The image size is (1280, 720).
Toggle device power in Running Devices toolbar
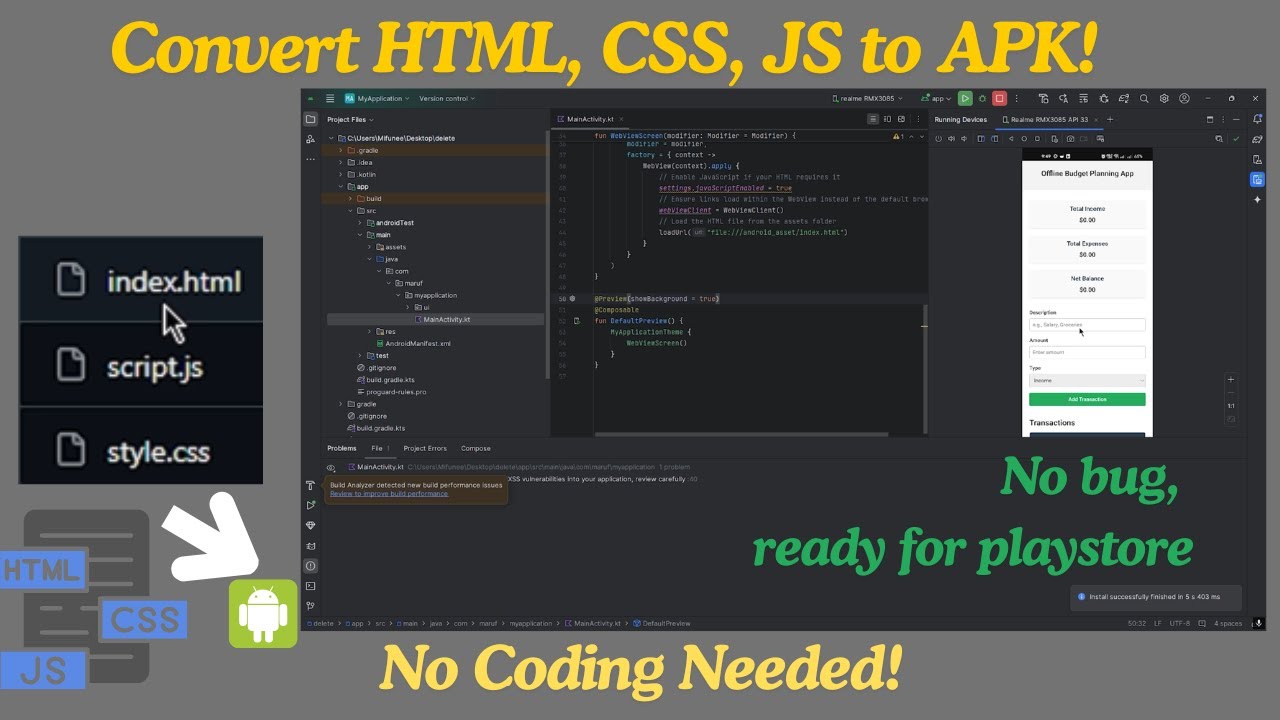[x=938, y=138]
